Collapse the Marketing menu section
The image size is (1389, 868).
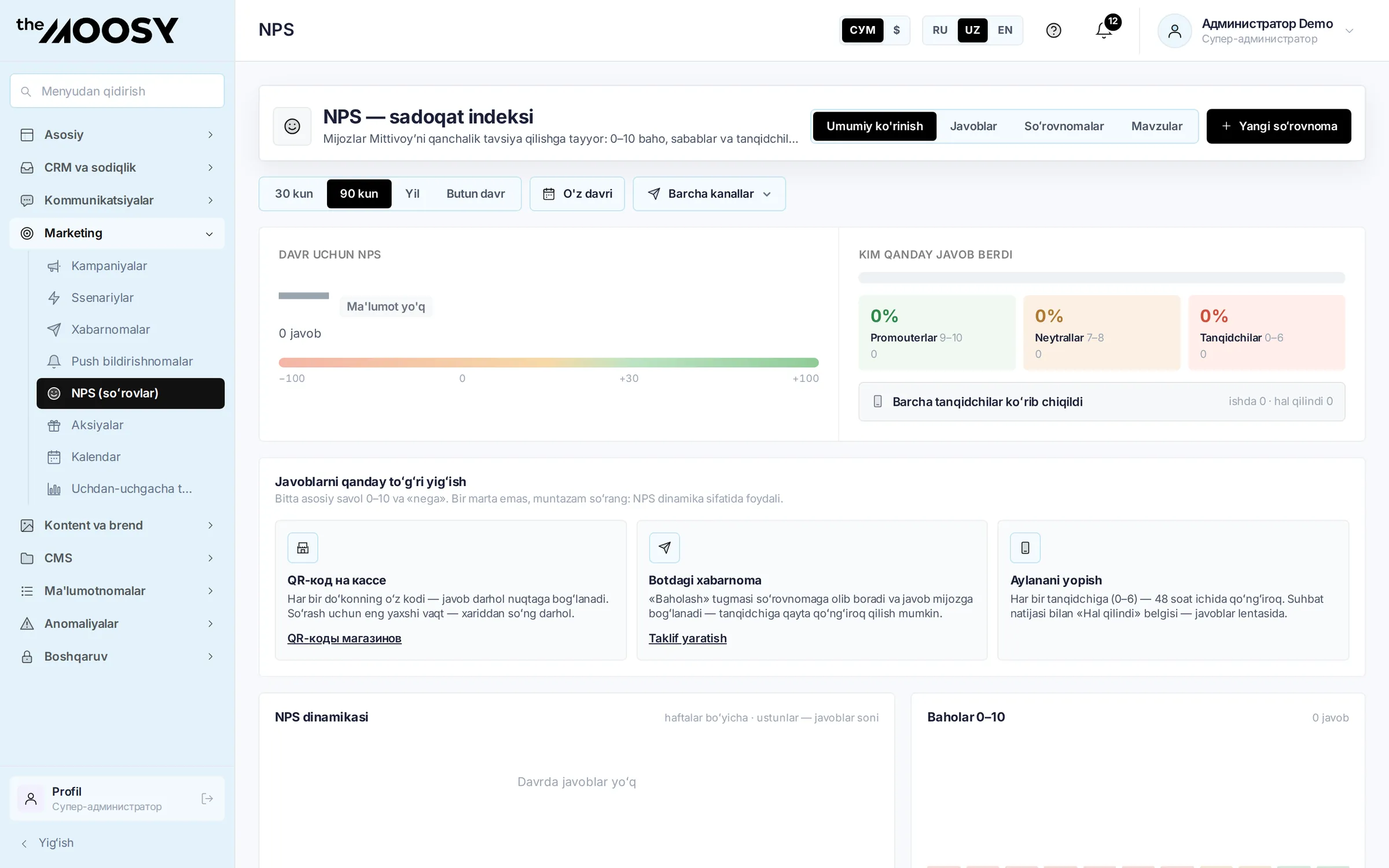coord(117,233)
